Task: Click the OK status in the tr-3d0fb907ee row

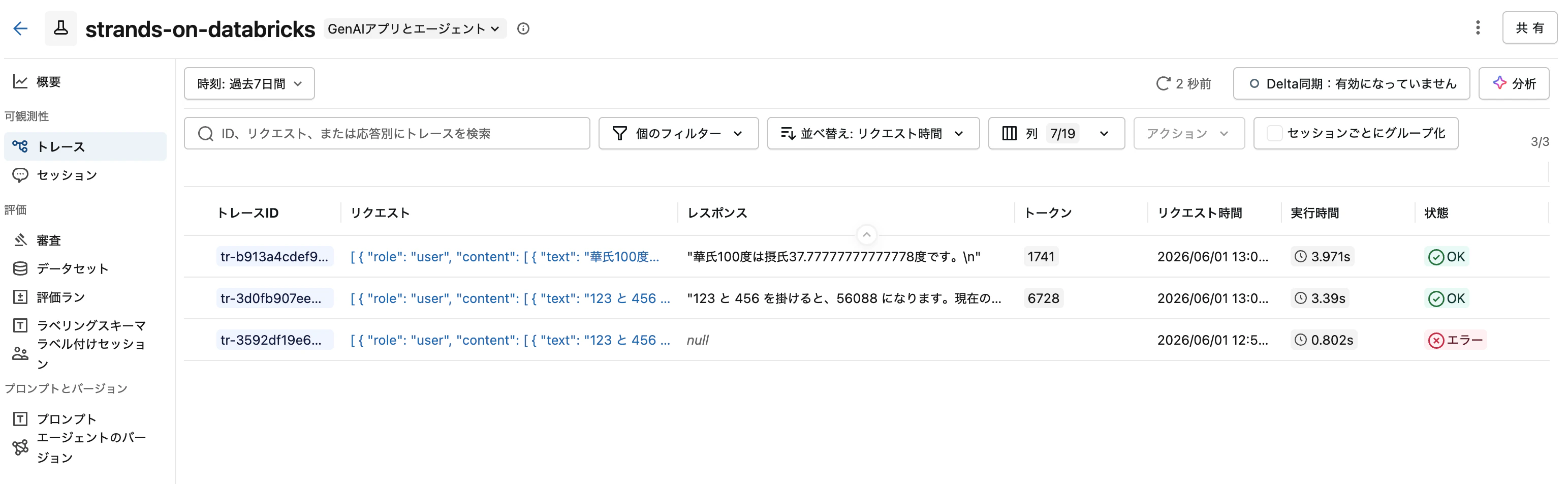Action: click(1446, 298)
